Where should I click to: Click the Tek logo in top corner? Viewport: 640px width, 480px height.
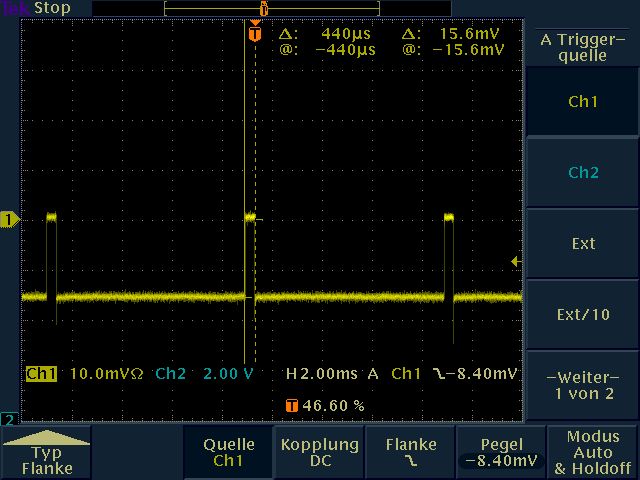15,8
